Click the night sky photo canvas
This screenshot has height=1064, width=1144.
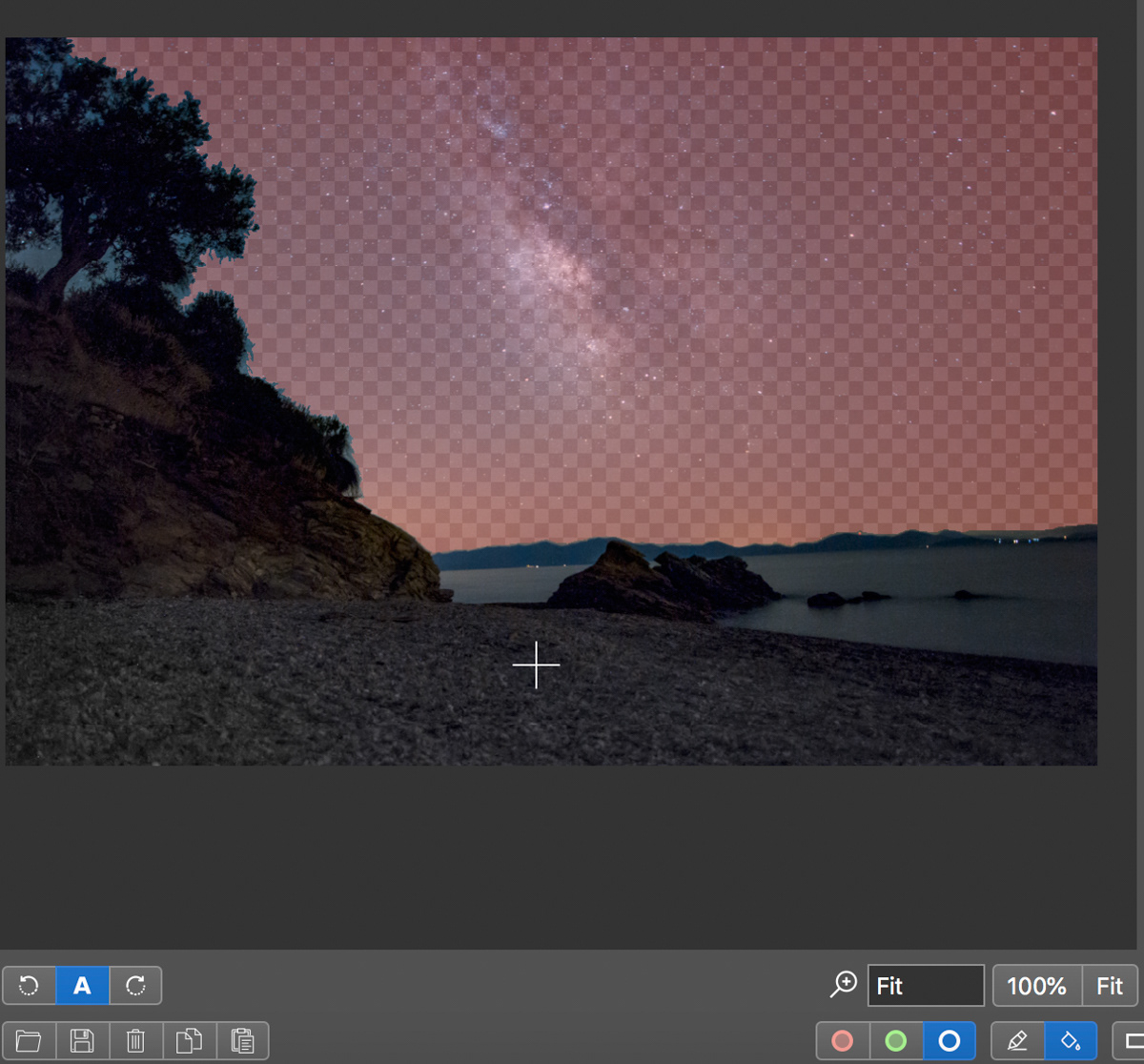click(x=551, y=401)
